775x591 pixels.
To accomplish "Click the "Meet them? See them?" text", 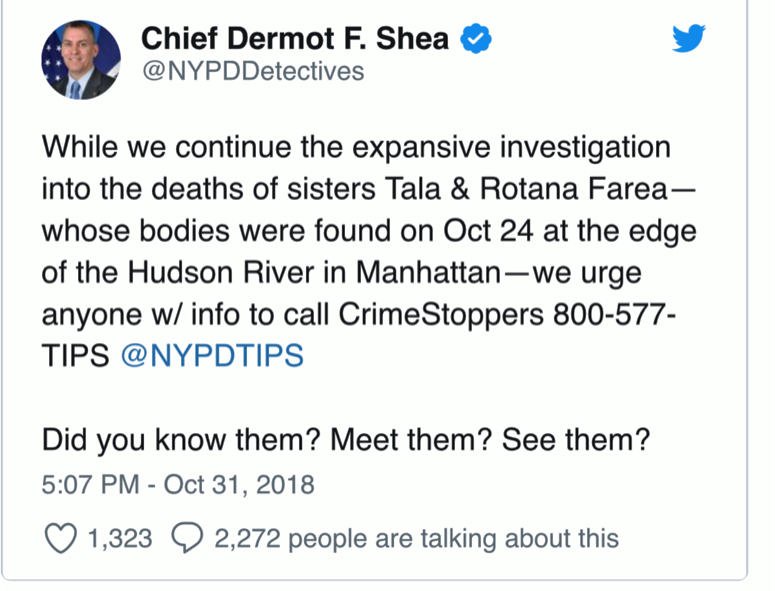I will click(490, 439).
